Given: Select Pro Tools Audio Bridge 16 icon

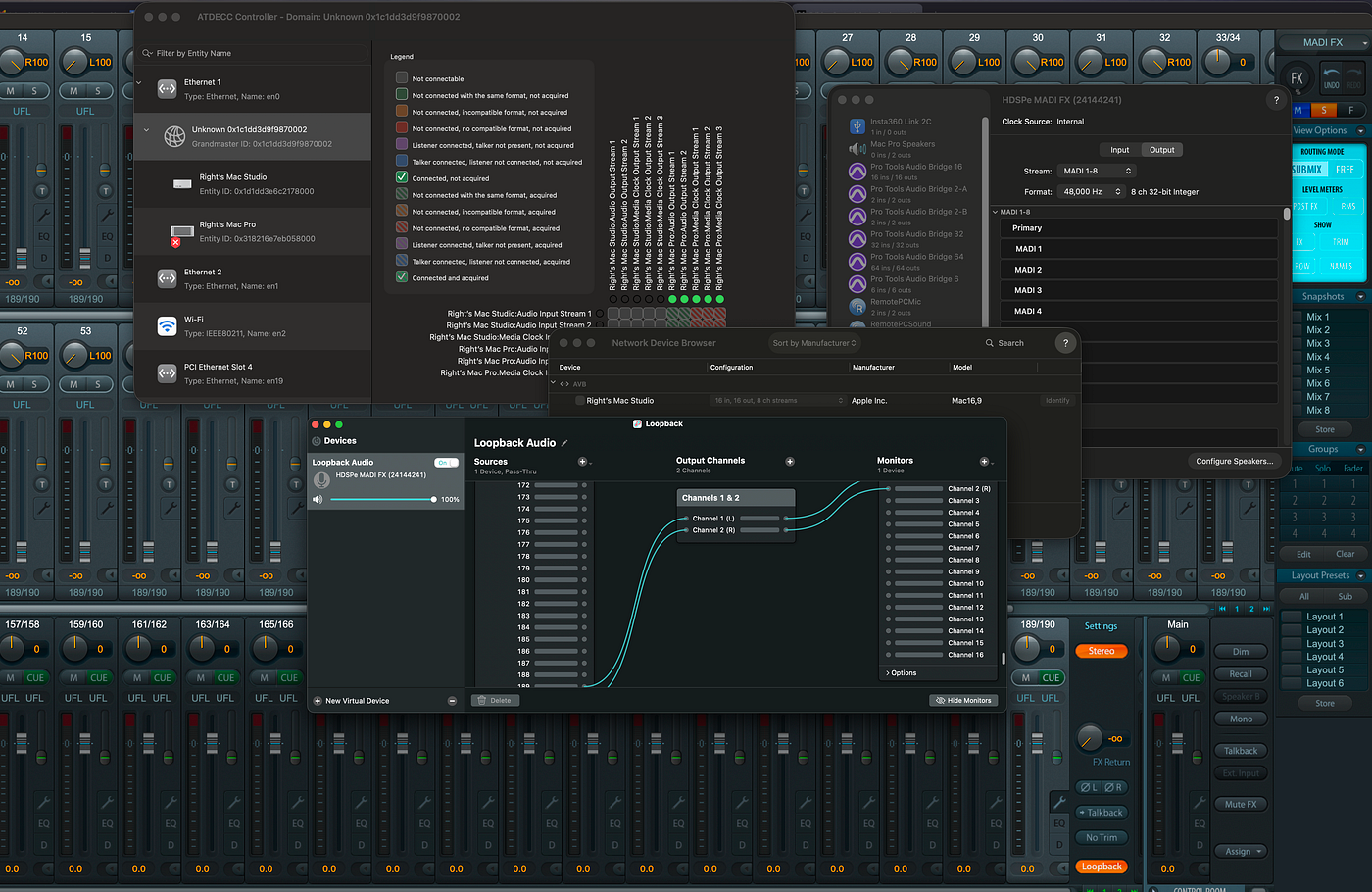Looking at the screenshot, I should (857, 172).
